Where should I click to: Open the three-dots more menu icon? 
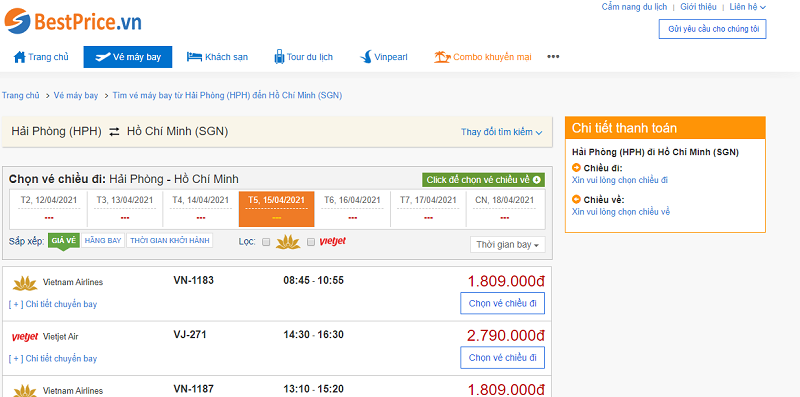(x=553, y=57)
